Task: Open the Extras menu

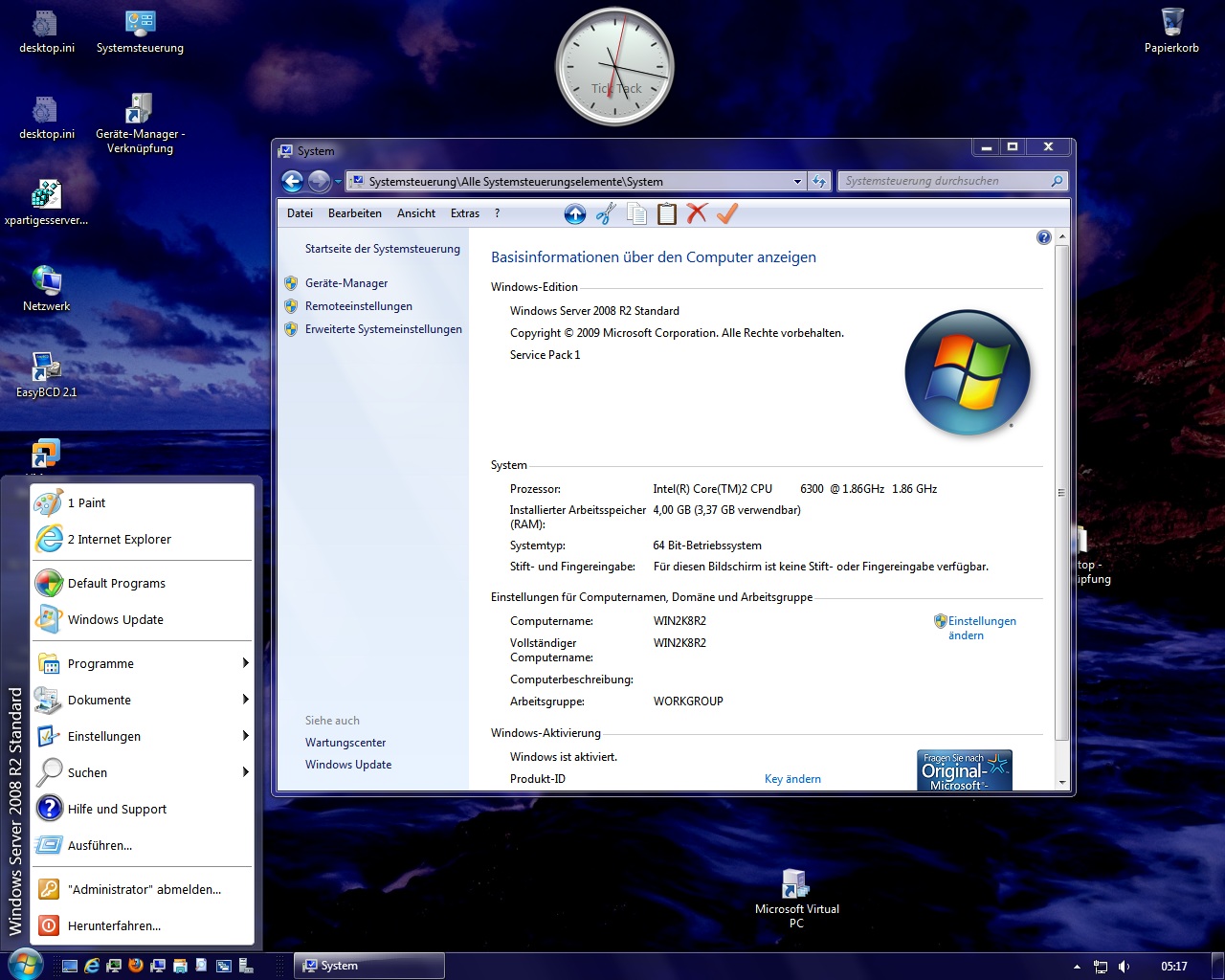Action: pos(464,213)
